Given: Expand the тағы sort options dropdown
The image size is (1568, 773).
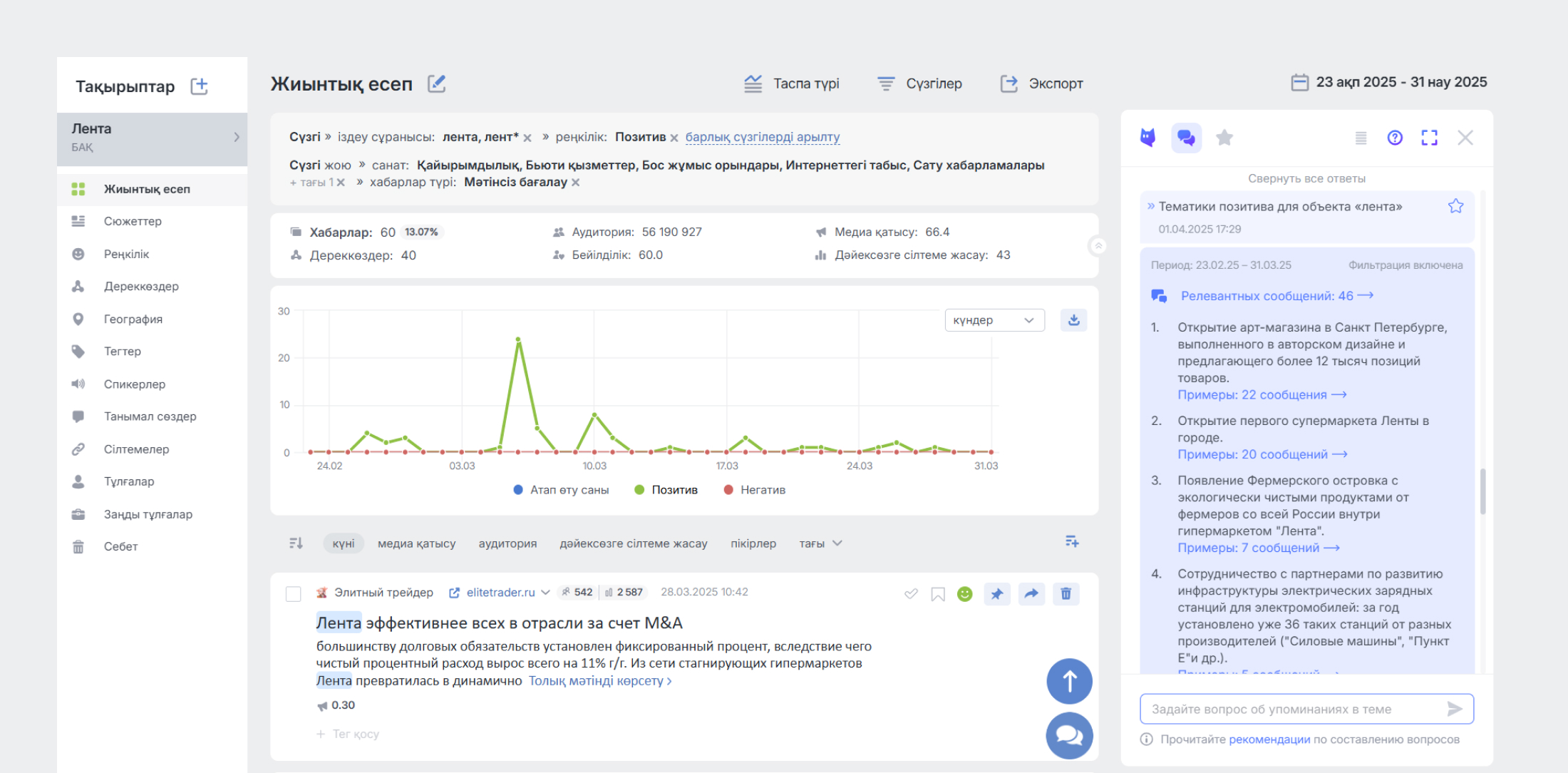Looking at the screenshot, I should click(x=820, y=543).
